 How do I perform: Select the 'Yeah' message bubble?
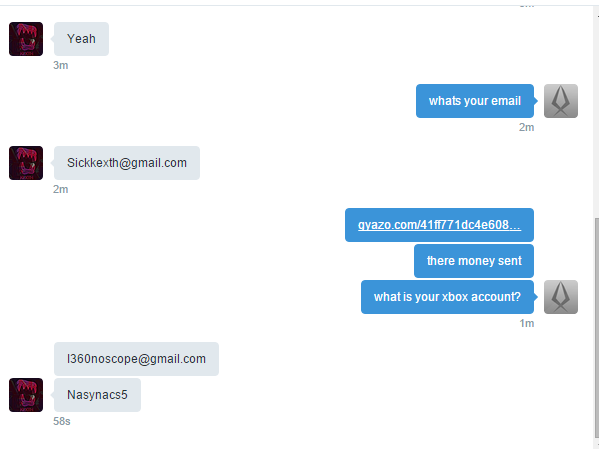click(81, 39)
